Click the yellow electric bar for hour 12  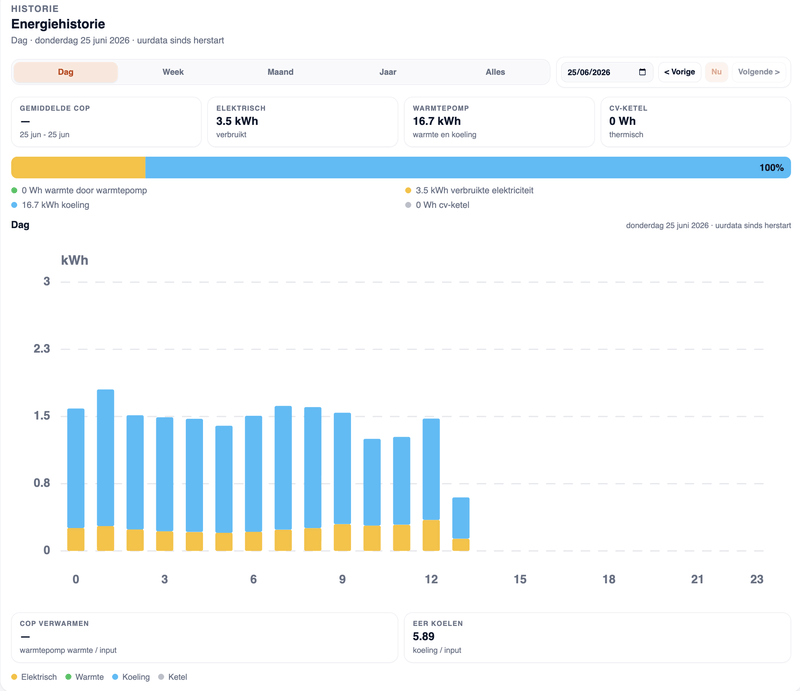pos(431,535)
